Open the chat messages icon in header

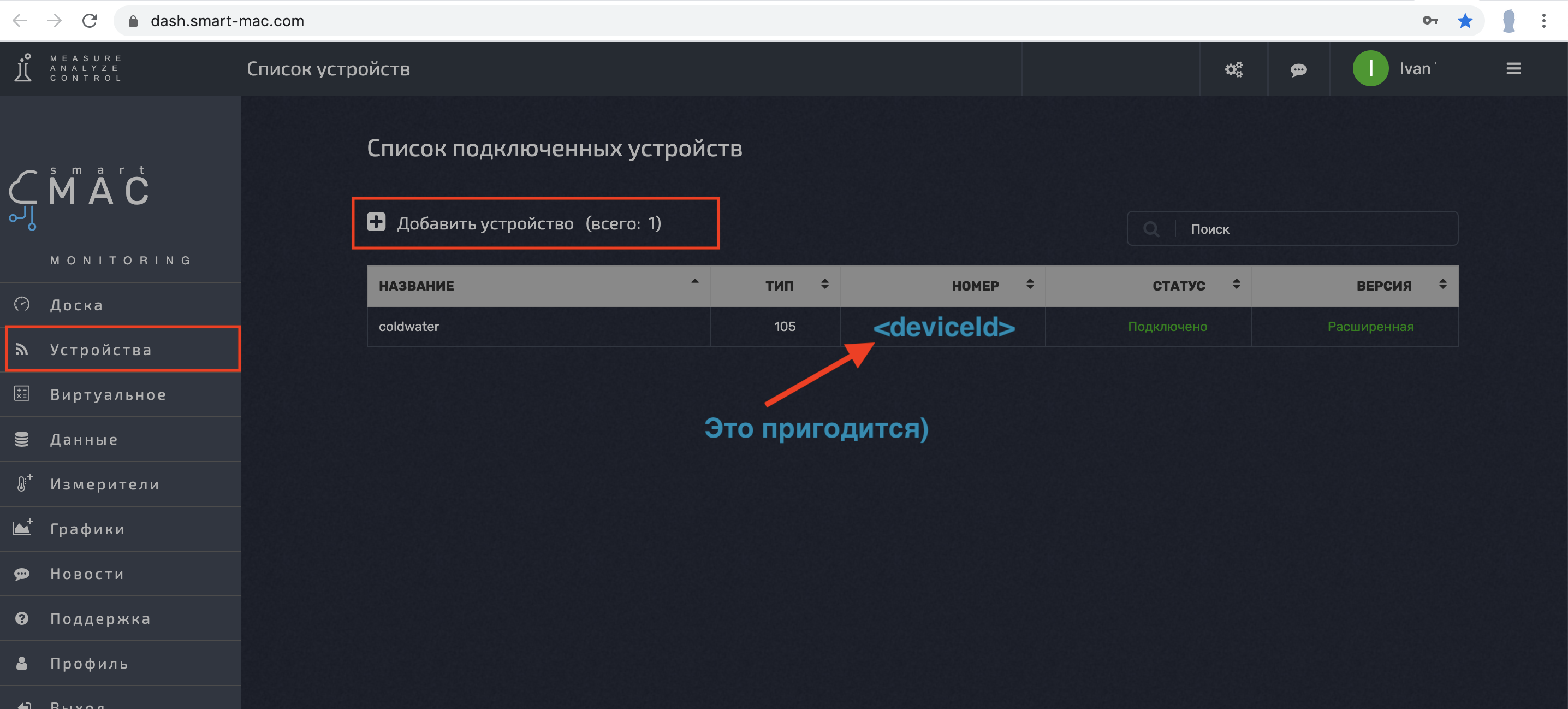(x=1298, y=69)
